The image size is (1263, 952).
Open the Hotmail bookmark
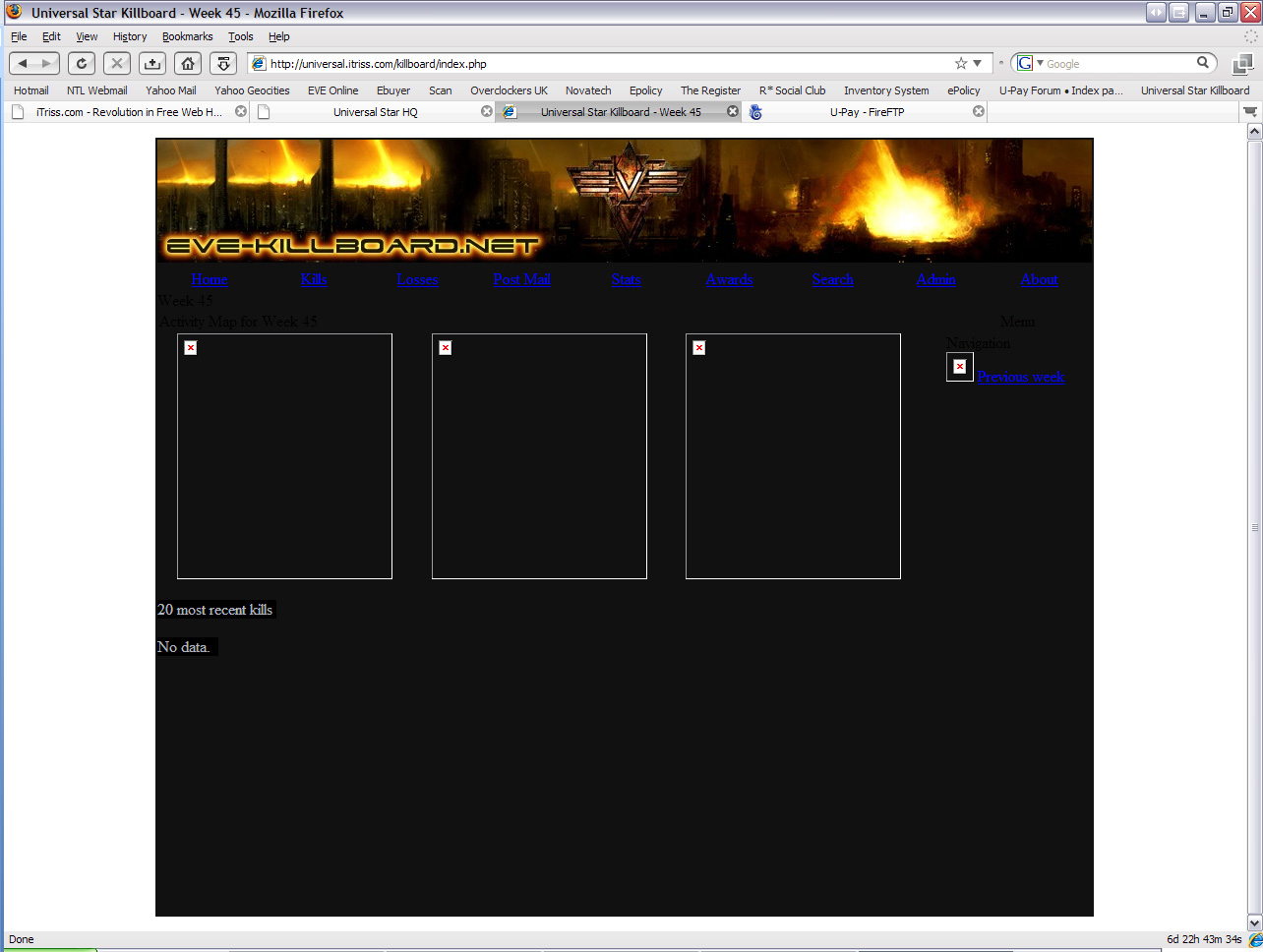click(31, 90)
